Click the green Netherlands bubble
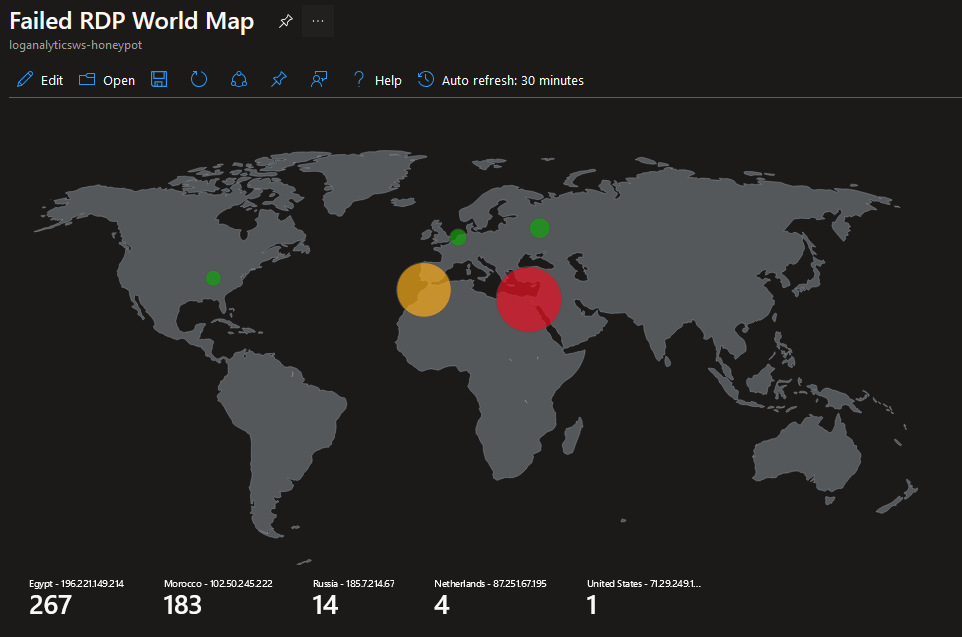Viewport: 962px width, 637px height. tap(458, 237)
